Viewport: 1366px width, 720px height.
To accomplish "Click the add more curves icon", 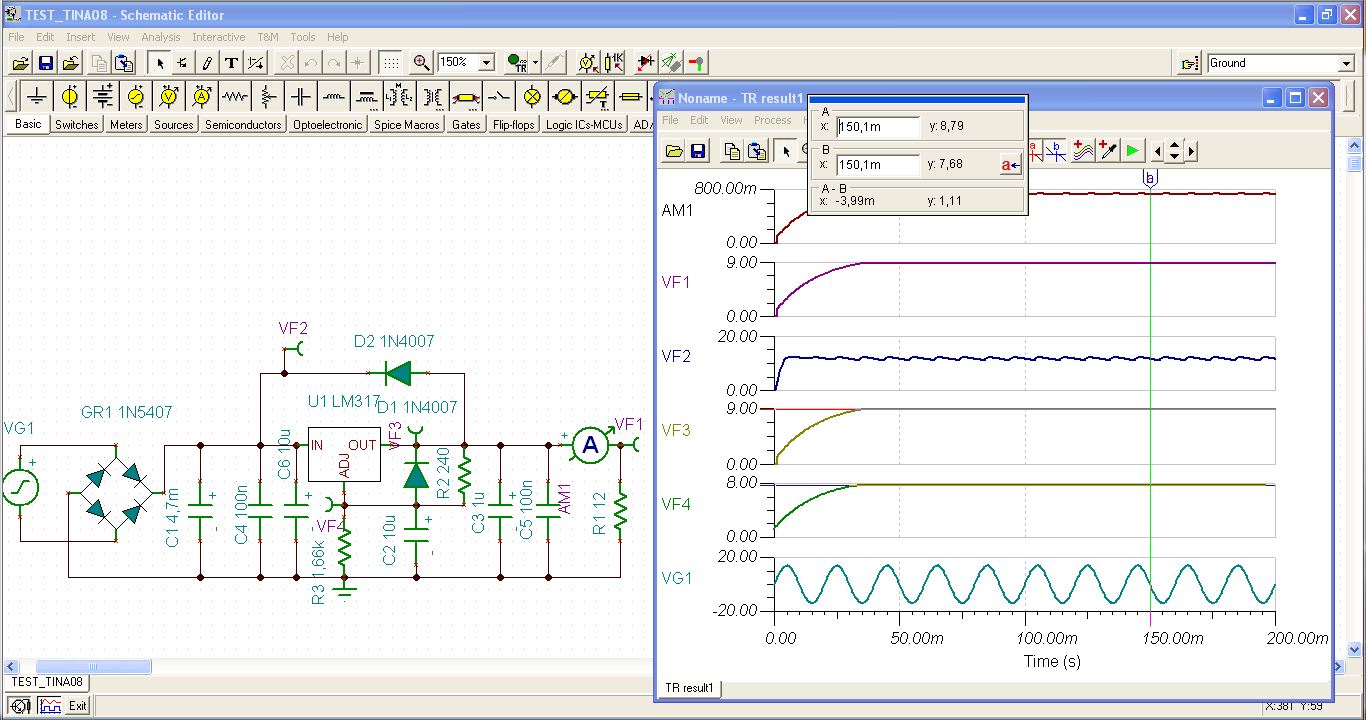I will (1082, 151).
